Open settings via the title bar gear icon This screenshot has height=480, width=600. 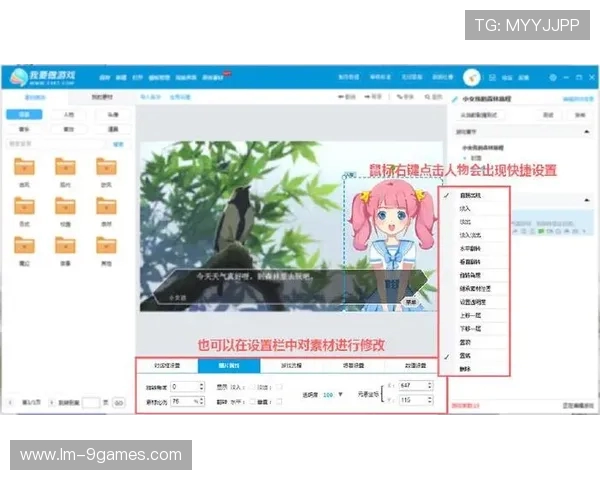[553, 77]
